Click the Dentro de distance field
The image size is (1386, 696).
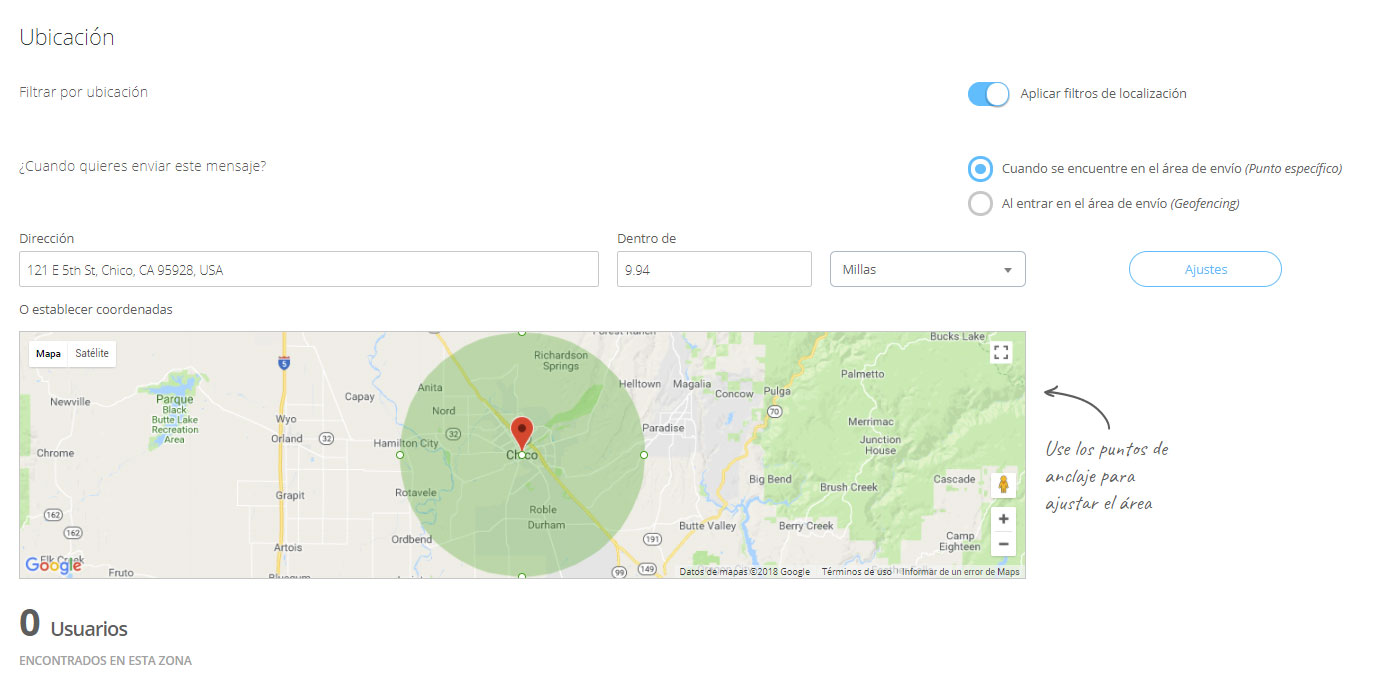pos(714,269)
